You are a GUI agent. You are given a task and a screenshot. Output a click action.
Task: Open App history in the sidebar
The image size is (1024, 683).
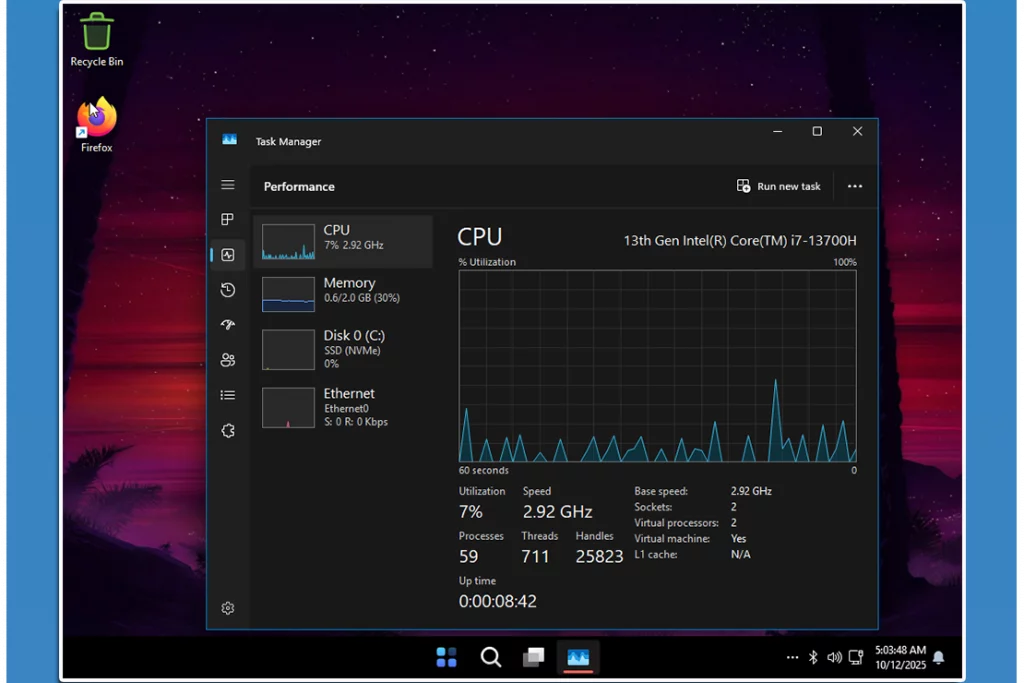point(228,290)
